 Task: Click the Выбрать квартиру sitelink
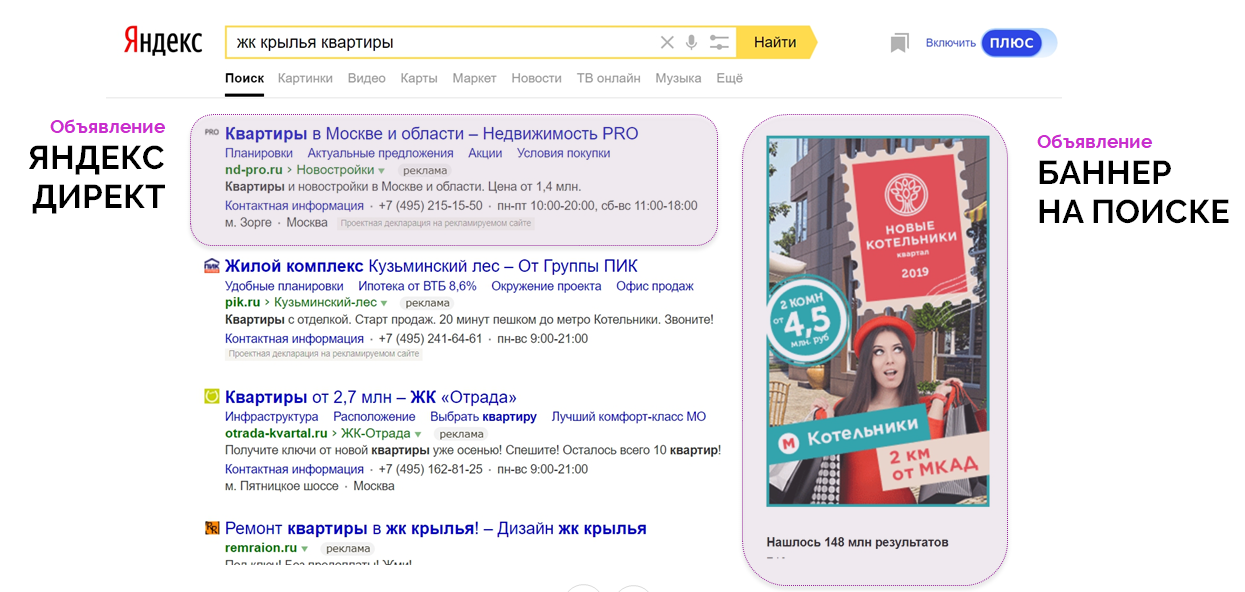pos(483,417)
